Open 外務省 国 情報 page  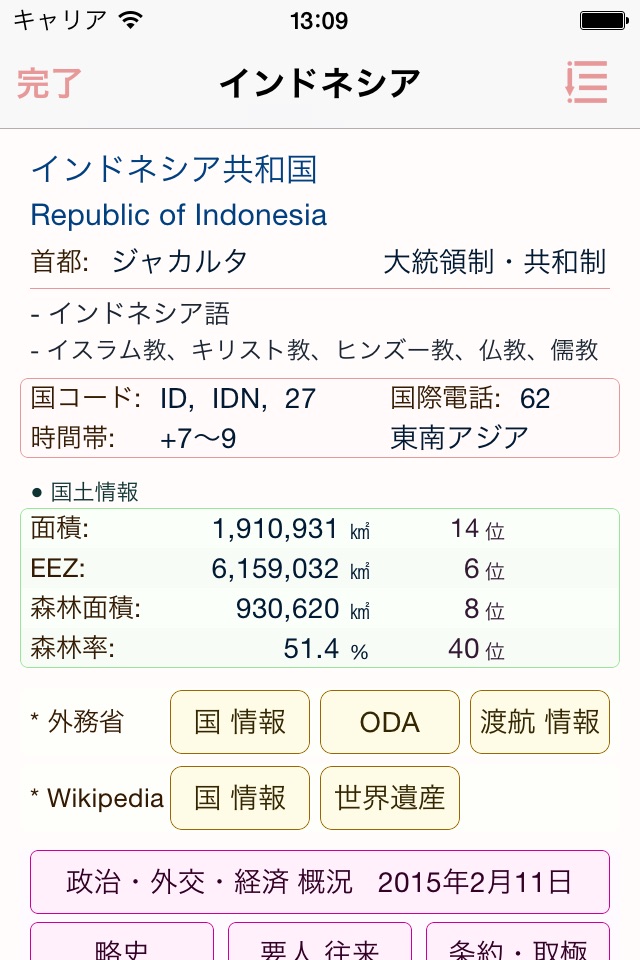240,722
